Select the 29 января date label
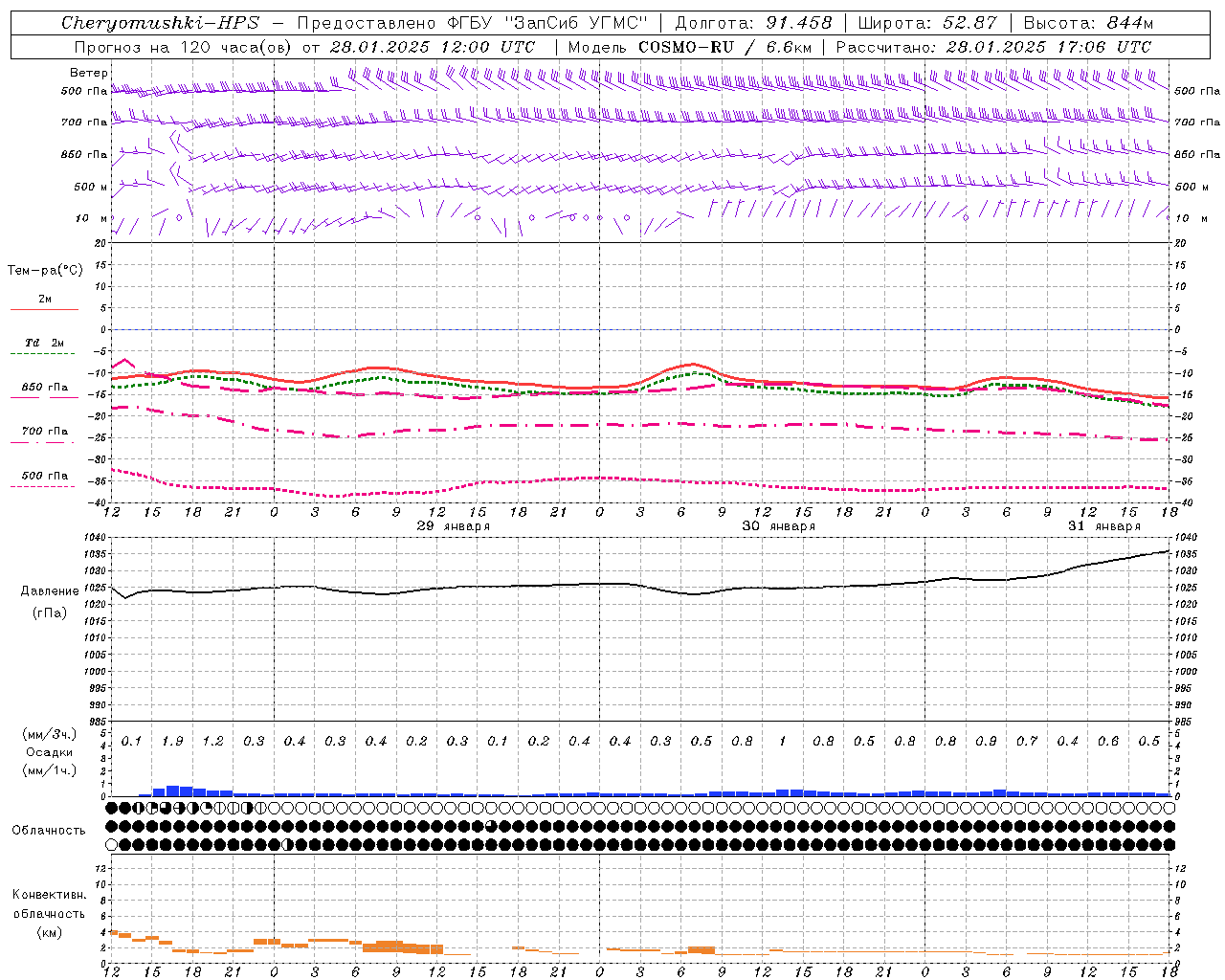Screen dimensions: 1225x980 tap(454, 526)
